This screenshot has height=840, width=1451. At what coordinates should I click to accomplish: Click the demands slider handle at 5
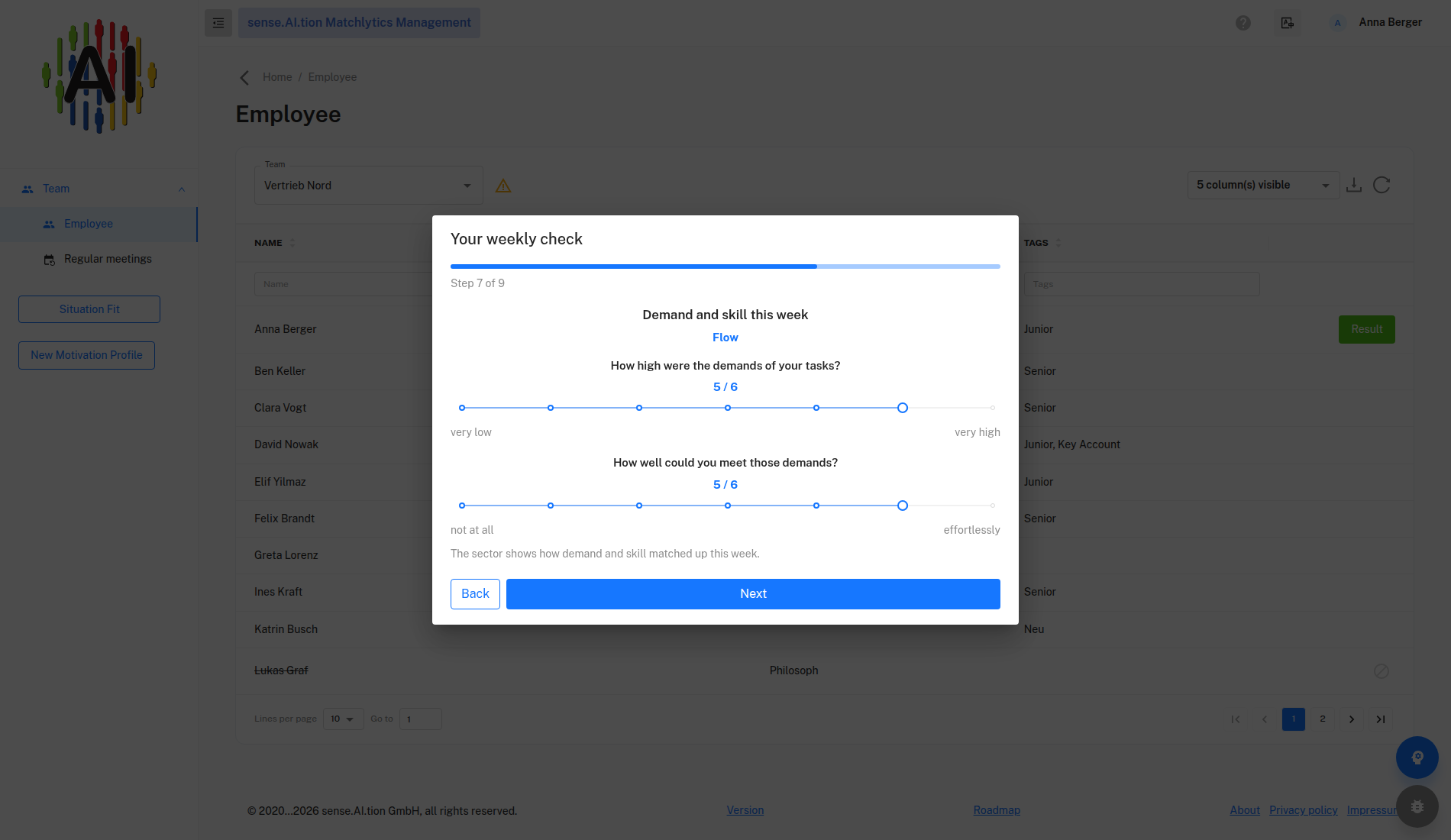(x=903, y=408)
